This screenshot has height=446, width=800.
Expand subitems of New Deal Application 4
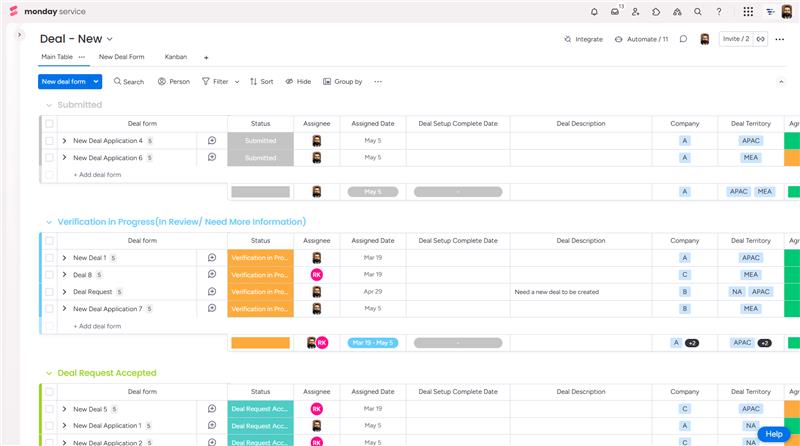coord(64,141)
